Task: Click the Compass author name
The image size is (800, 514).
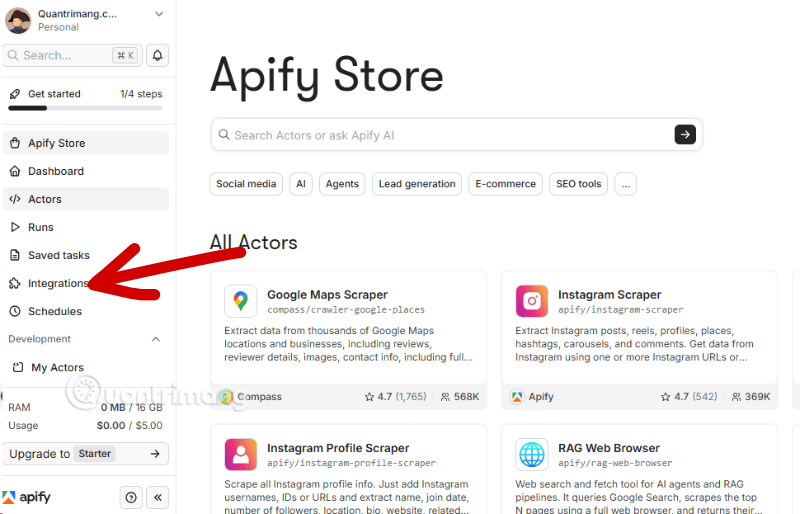Action: 259,397
